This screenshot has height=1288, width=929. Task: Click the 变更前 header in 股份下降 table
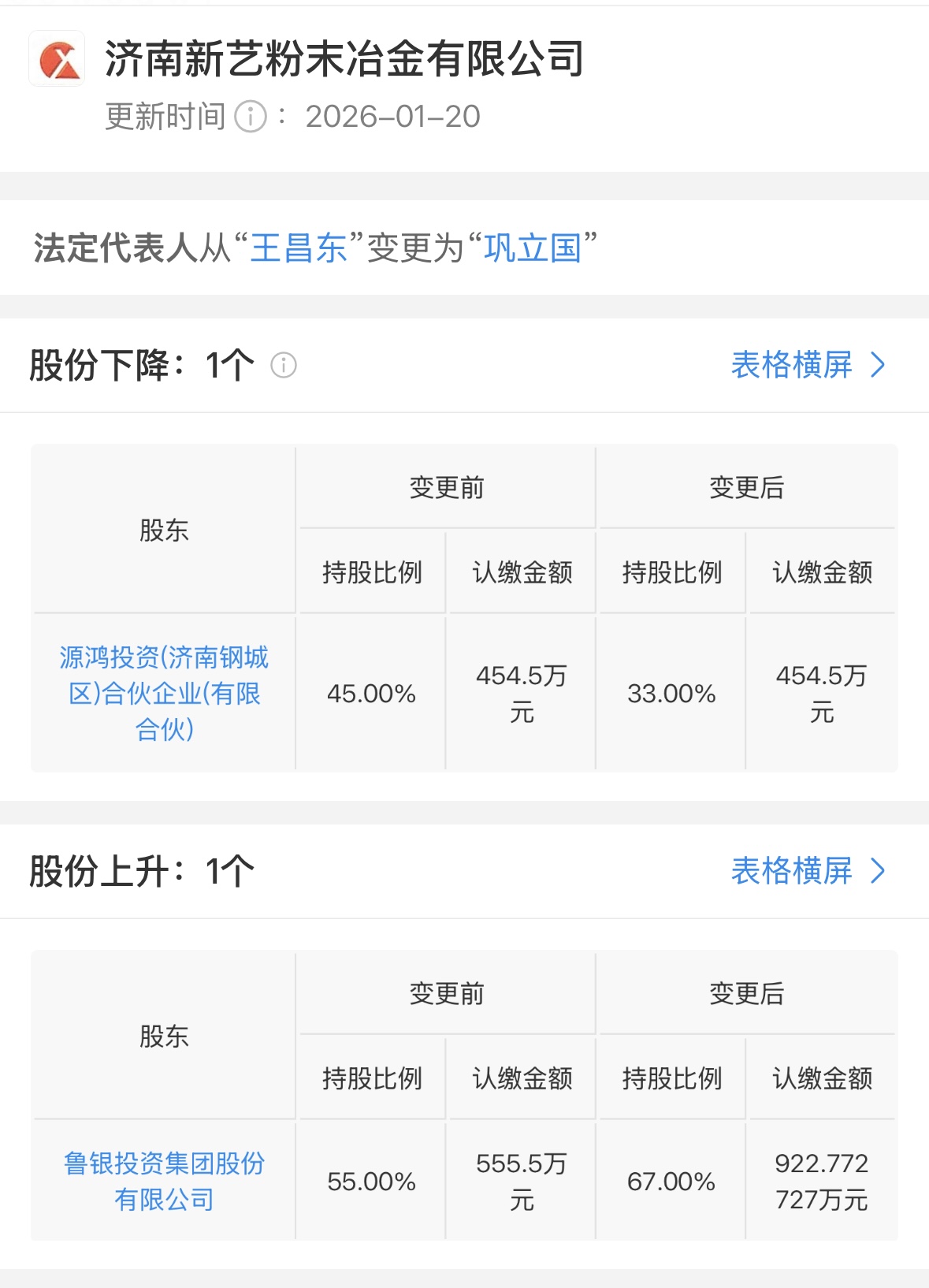(447, 488)
